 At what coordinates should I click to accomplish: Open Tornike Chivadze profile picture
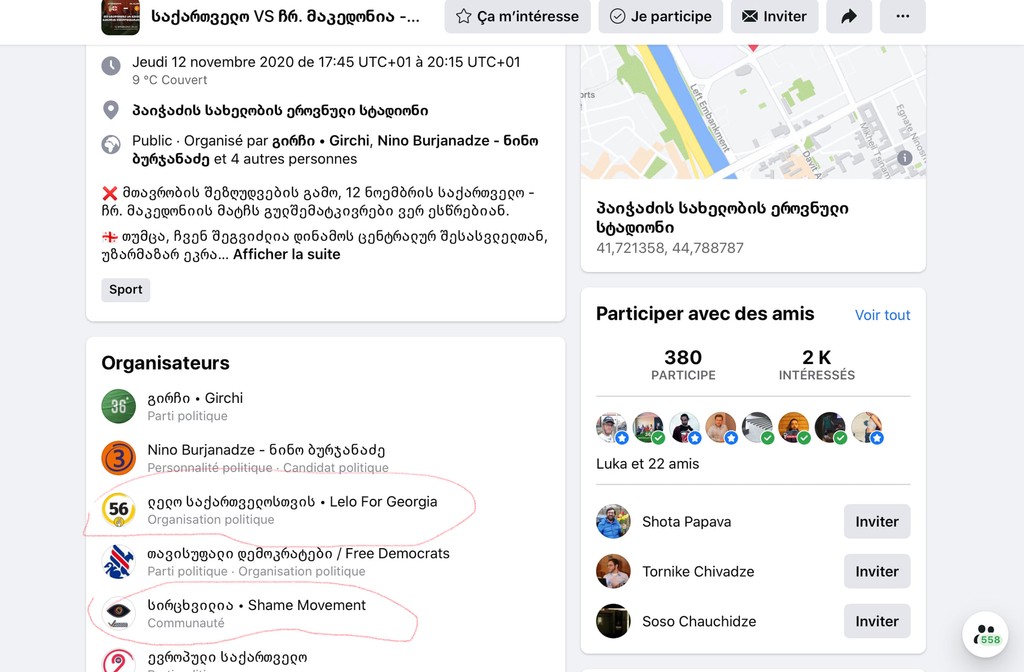[613, 571]
